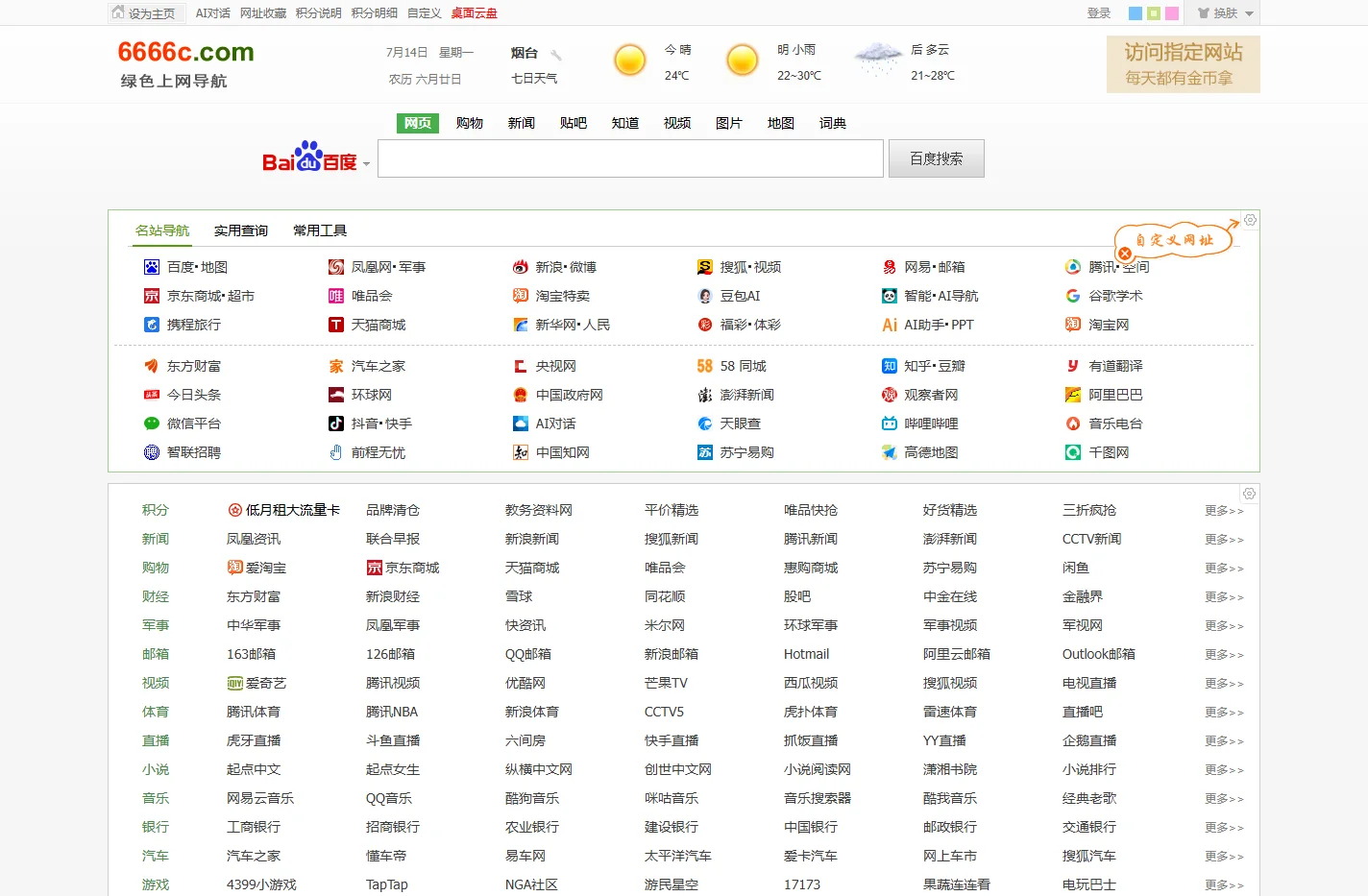Open the AI对话 link in top bar

click(x=213, y=13)
